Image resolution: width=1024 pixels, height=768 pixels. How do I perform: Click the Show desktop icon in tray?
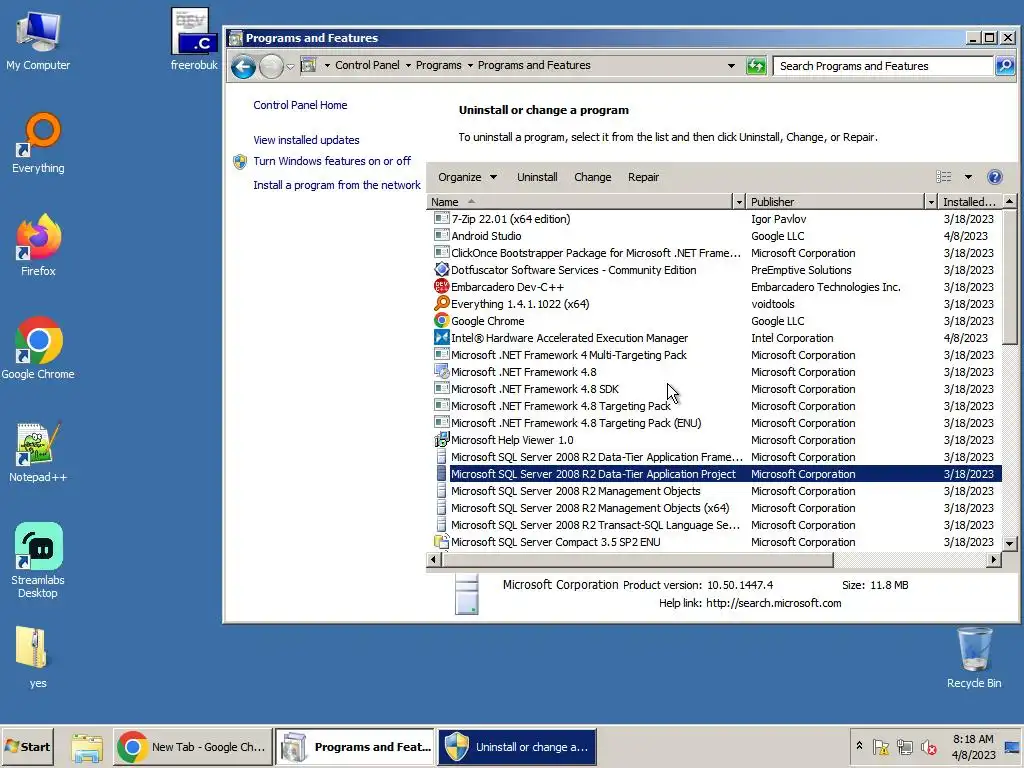tap(1012, 747)
